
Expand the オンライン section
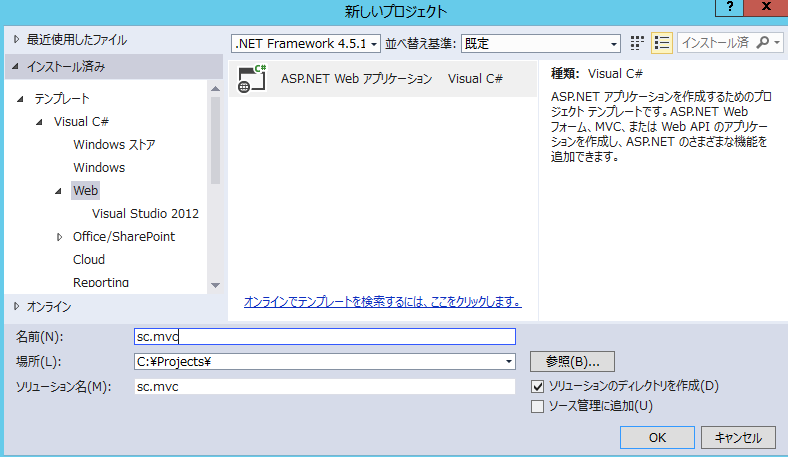click(x=17, y=306)
